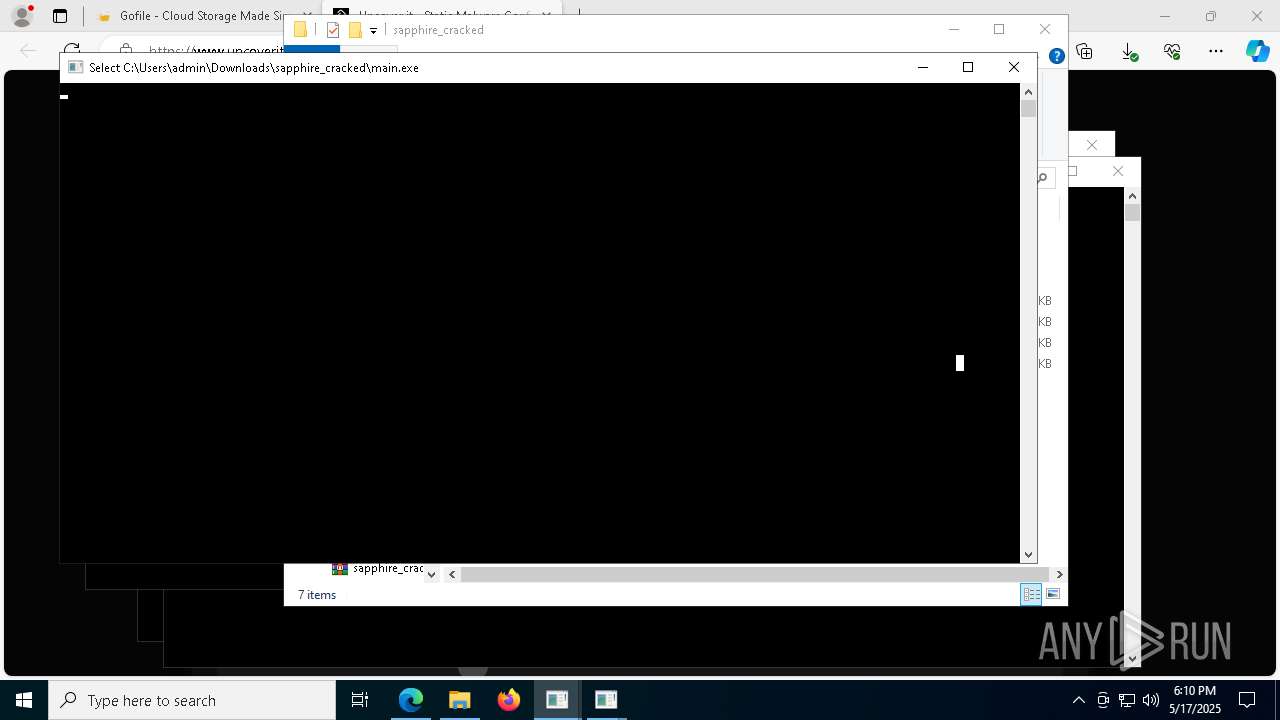Screen dimensions: 1280x720
Task: Open the Windows Start menu
Action: click(24, 700)
